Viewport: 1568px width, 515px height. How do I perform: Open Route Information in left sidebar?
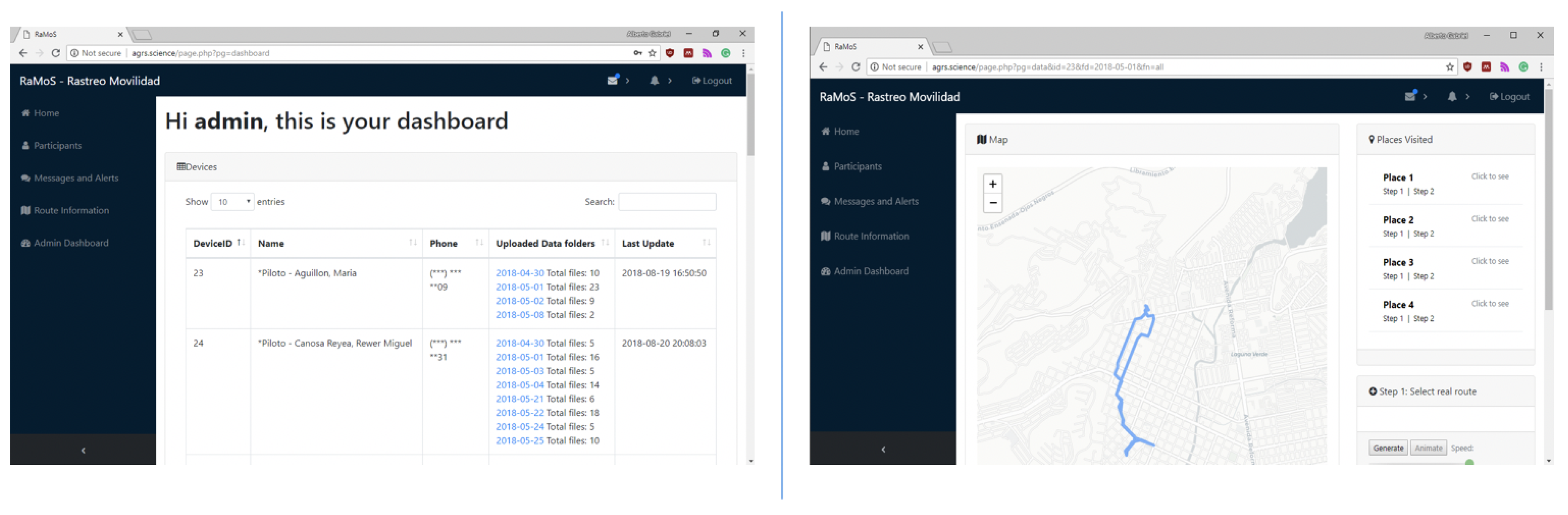(x=71, y=210)
